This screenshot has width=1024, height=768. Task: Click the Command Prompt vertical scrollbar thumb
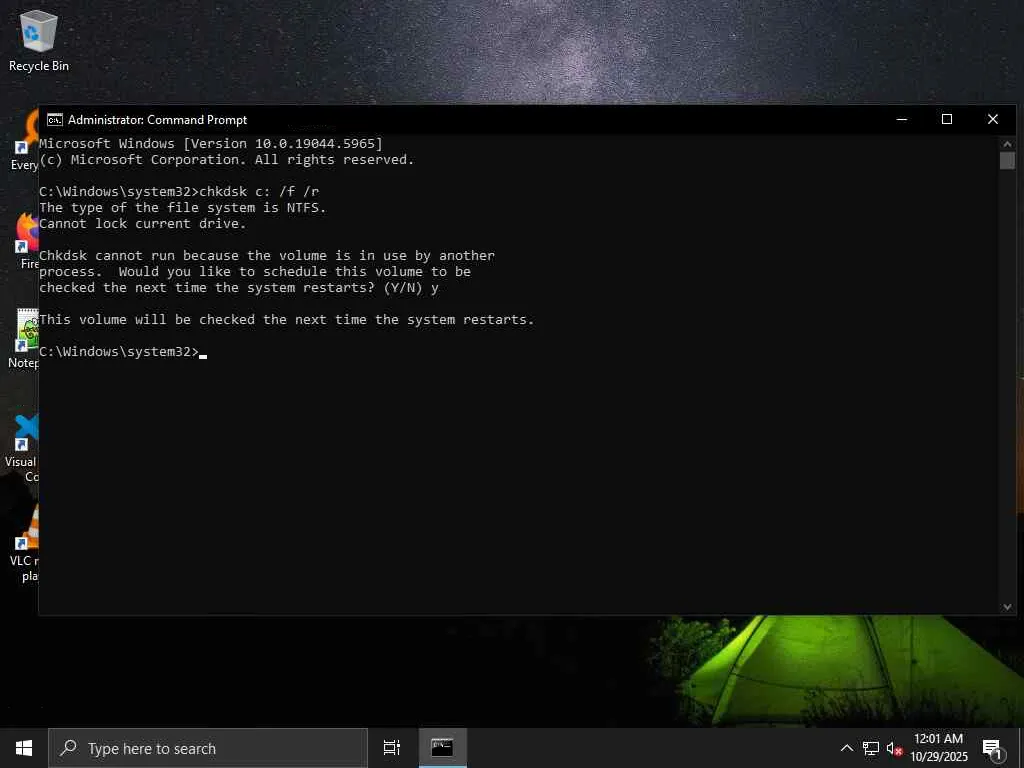pyautogui.click(x=1007, y=161)
